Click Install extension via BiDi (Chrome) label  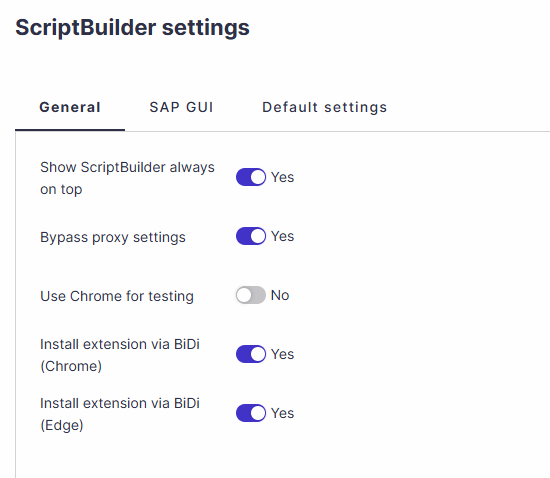(120, 355)
